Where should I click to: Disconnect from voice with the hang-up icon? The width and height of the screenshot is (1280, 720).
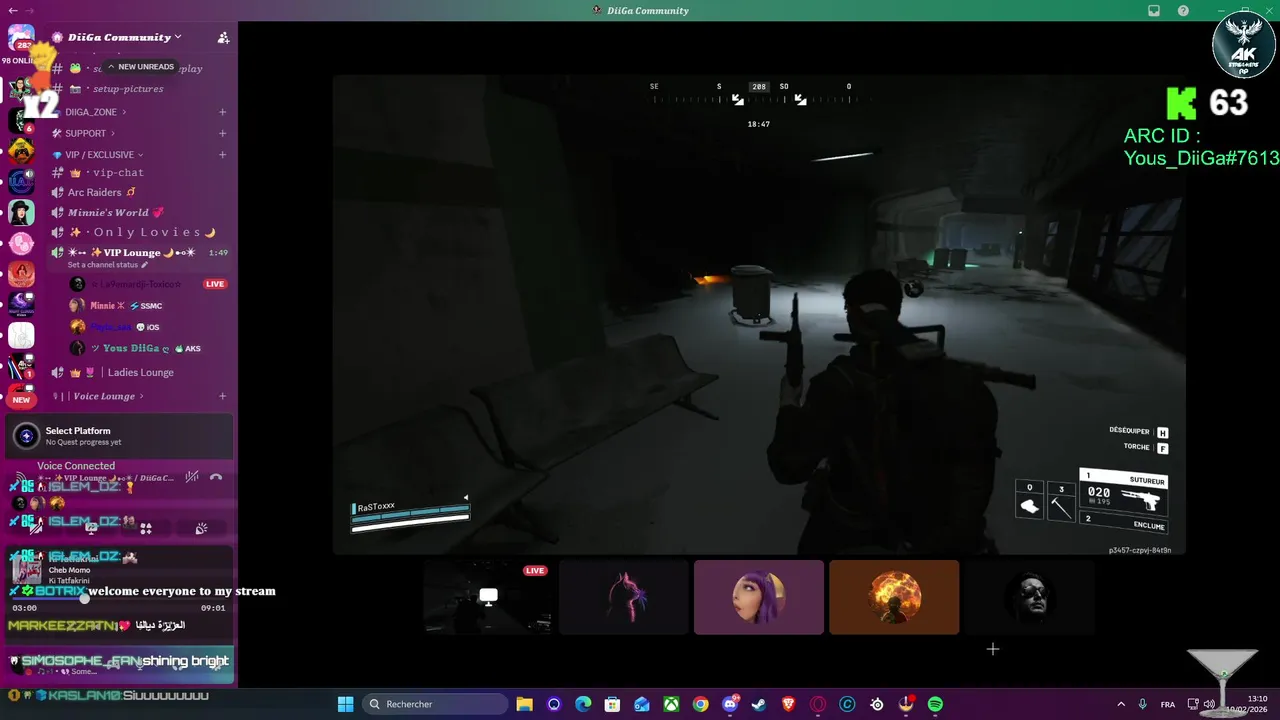(x=216, y=478)
